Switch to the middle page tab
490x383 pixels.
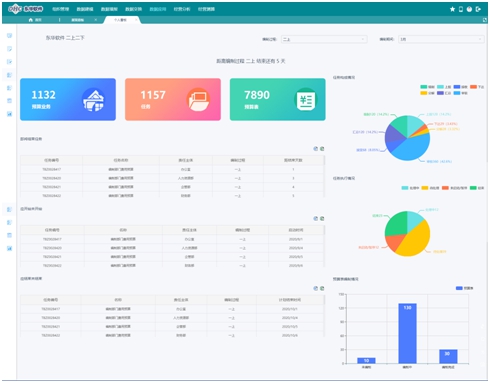pos(78,20)
